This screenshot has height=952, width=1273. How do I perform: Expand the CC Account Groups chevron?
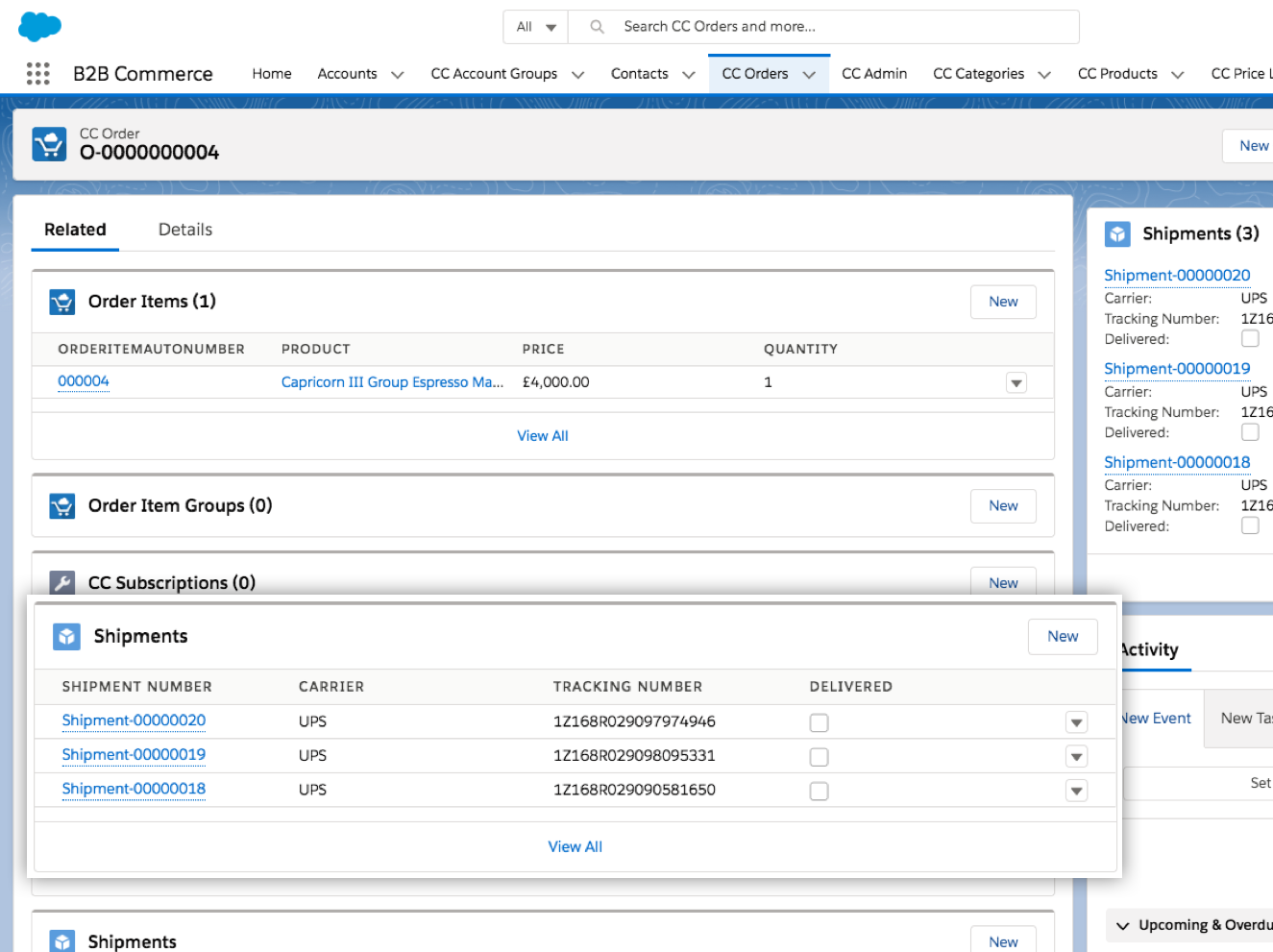[577, 75]
